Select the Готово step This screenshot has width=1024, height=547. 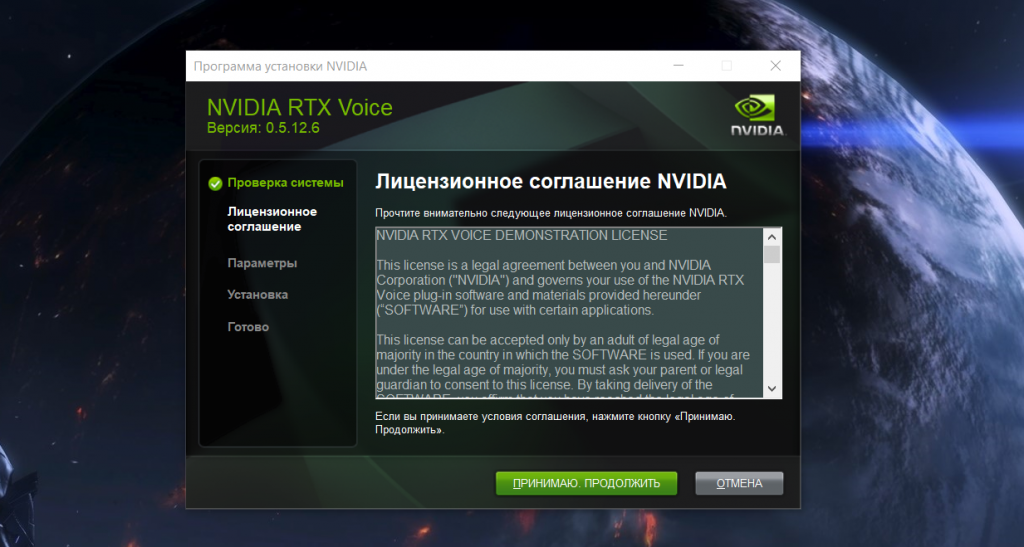tap(248, 327)
